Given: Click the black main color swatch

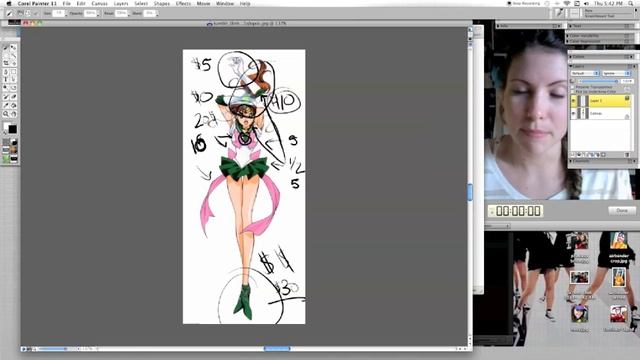Looking at the screenshot, I should pyautogui.click(x=13, y=129).
